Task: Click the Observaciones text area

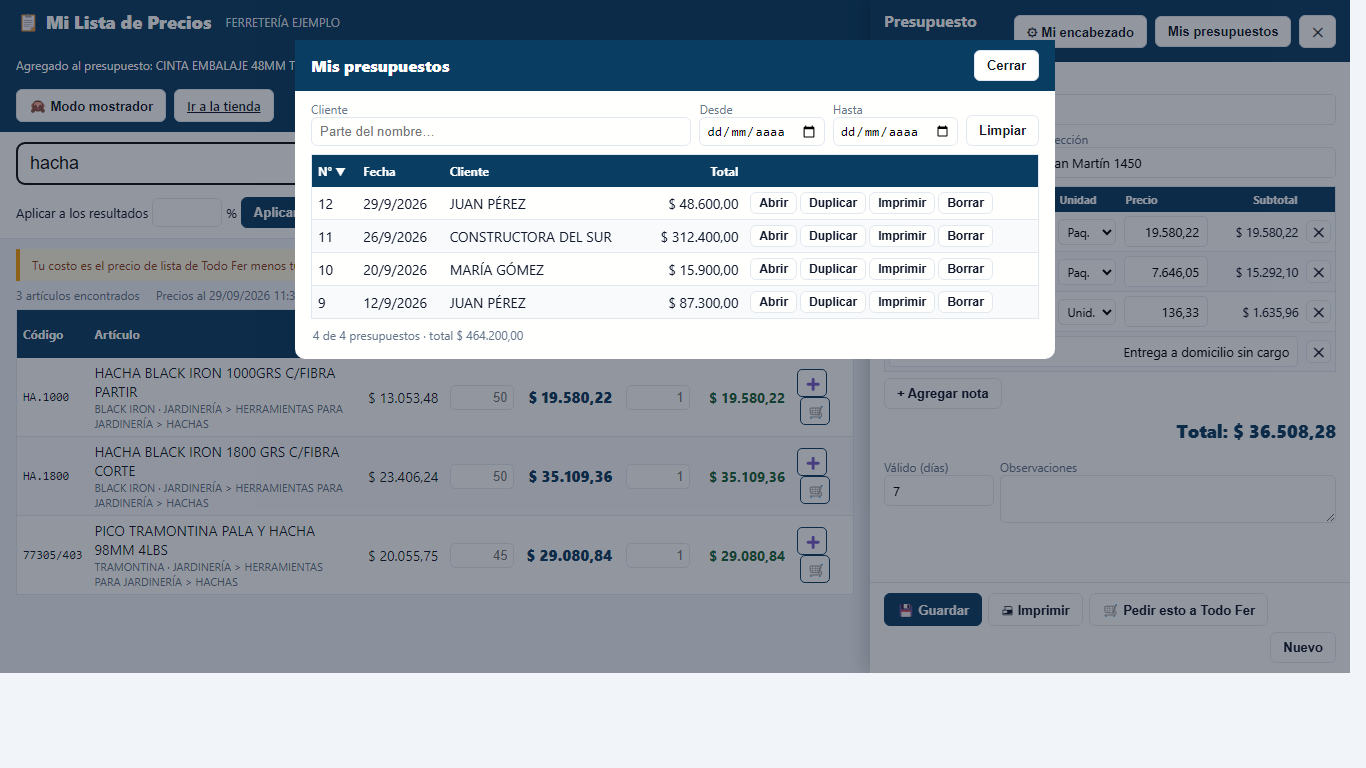Action: pyautogui.click(x=1168, y=498)
